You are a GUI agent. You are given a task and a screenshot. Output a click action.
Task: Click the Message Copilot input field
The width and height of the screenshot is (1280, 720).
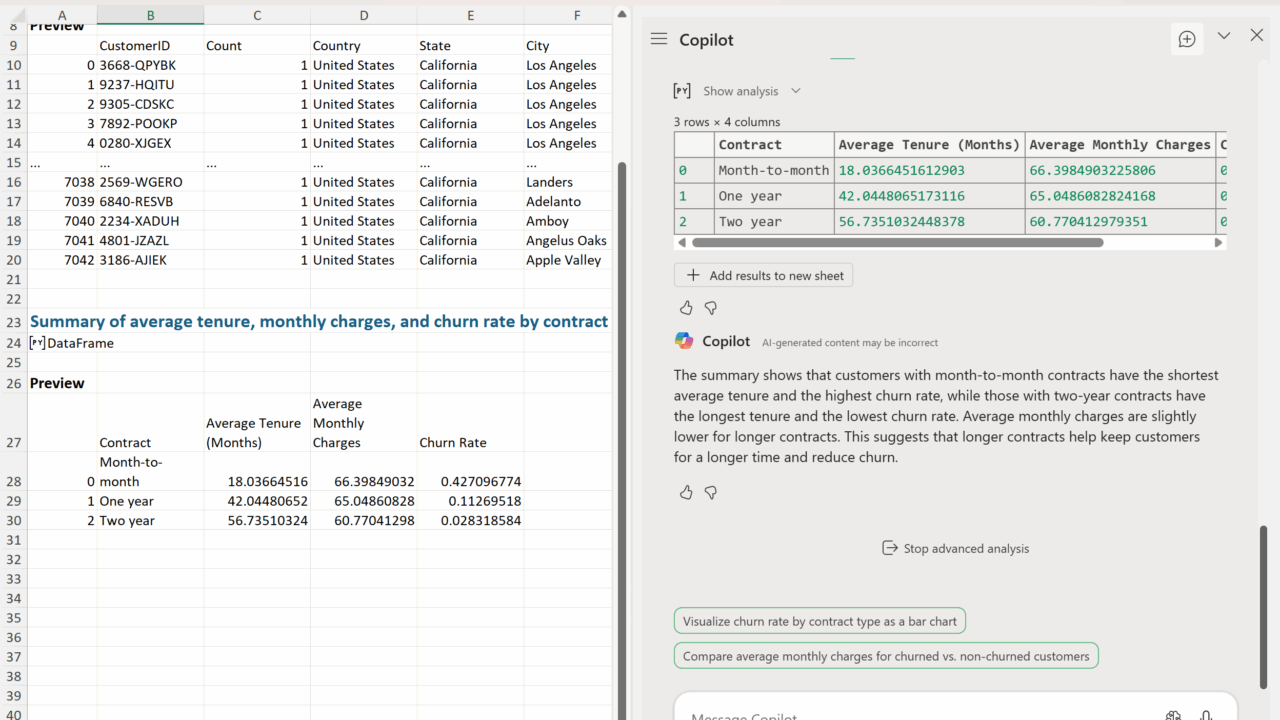pos(900,712)
